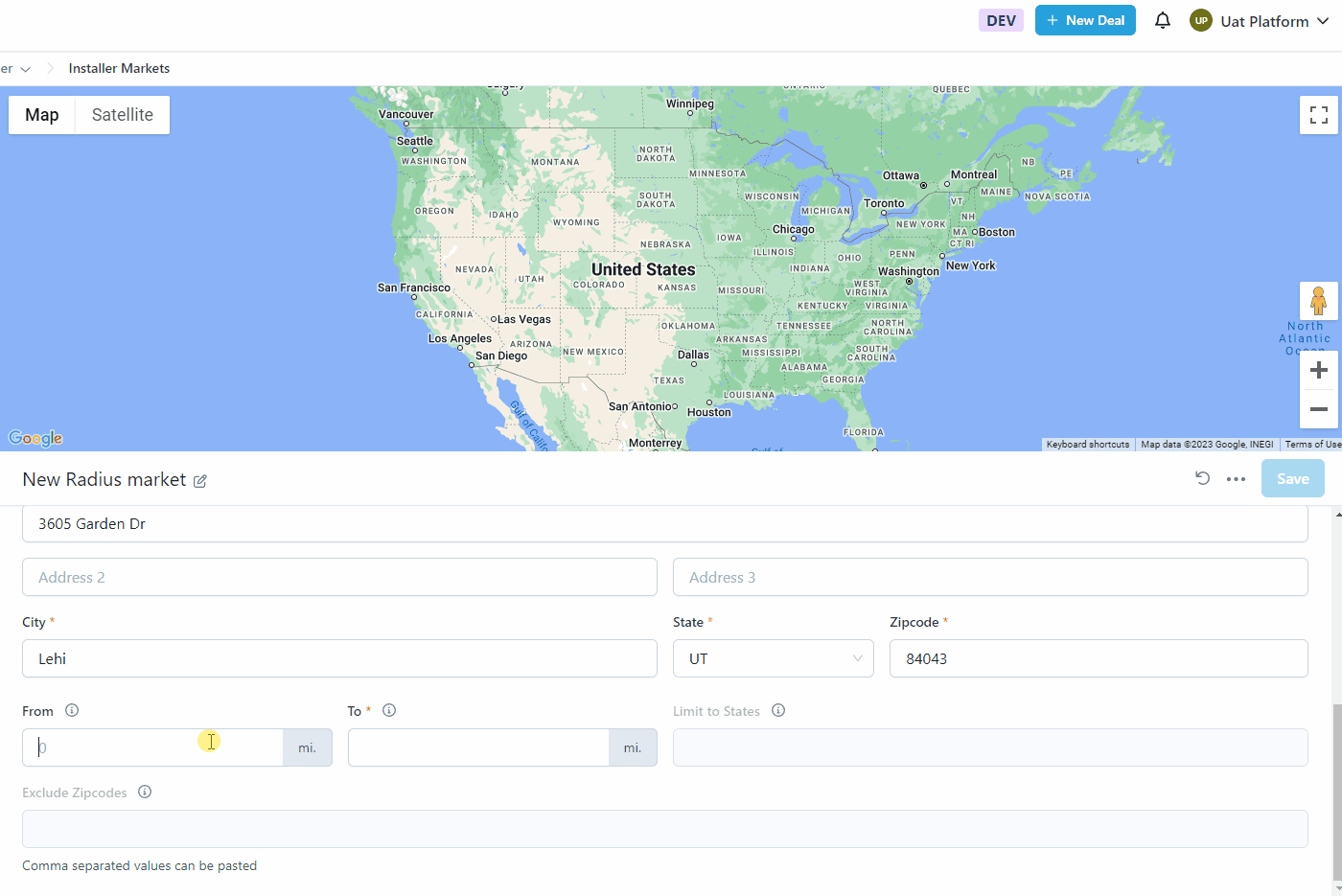This screenshot has width=1342, height=896.
Task: Open the three-dots more options menu
Action: click(x=1236, y=479)
